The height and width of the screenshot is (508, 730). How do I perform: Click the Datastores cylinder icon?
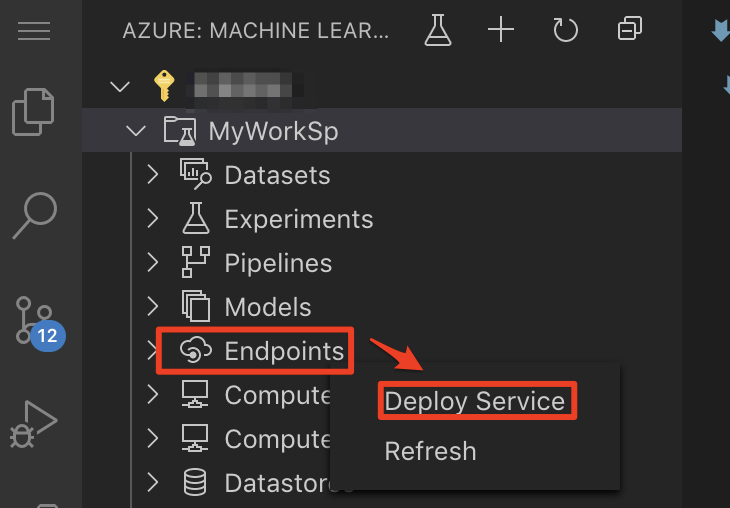tap(195, 482)
